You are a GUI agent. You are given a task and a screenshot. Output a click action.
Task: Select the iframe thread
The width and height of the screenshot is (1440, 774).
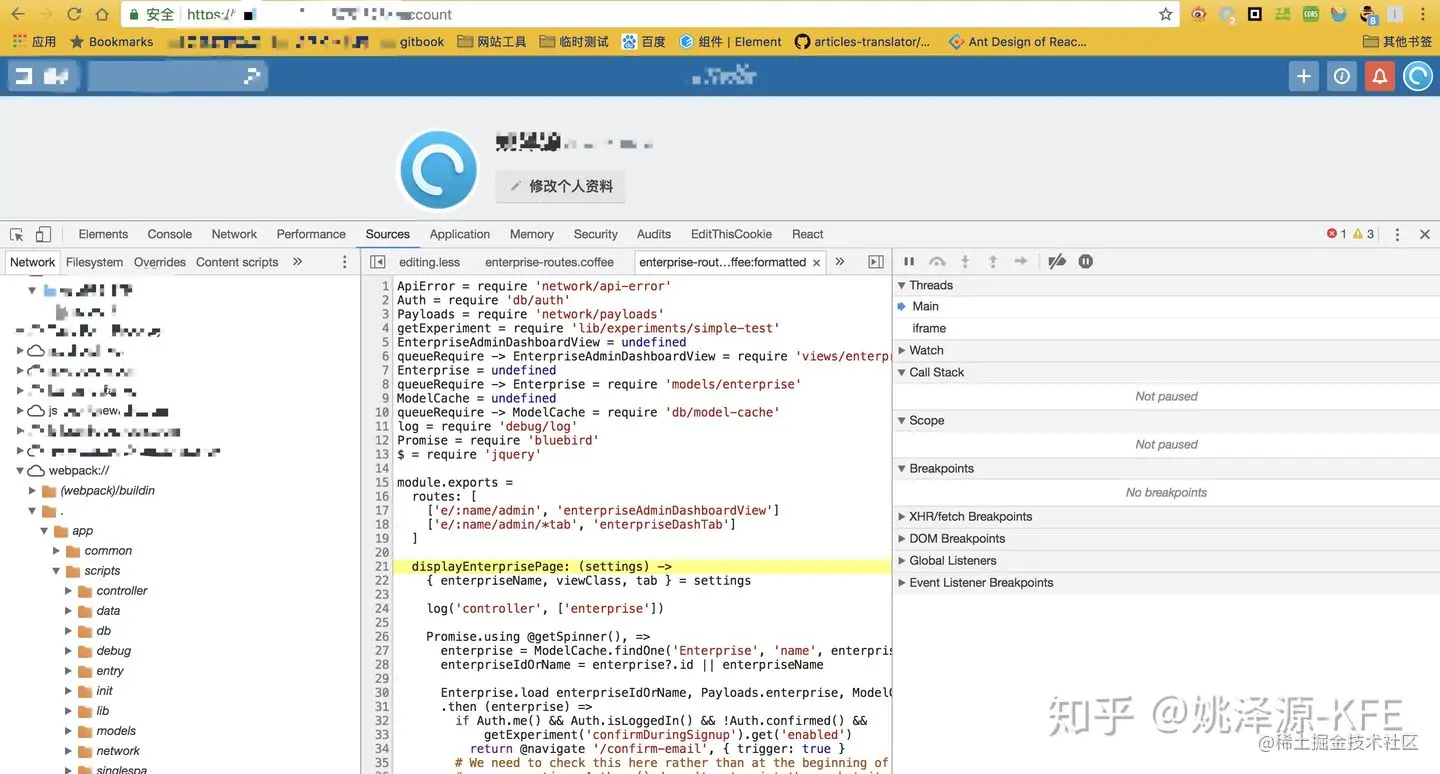point(929,329)
